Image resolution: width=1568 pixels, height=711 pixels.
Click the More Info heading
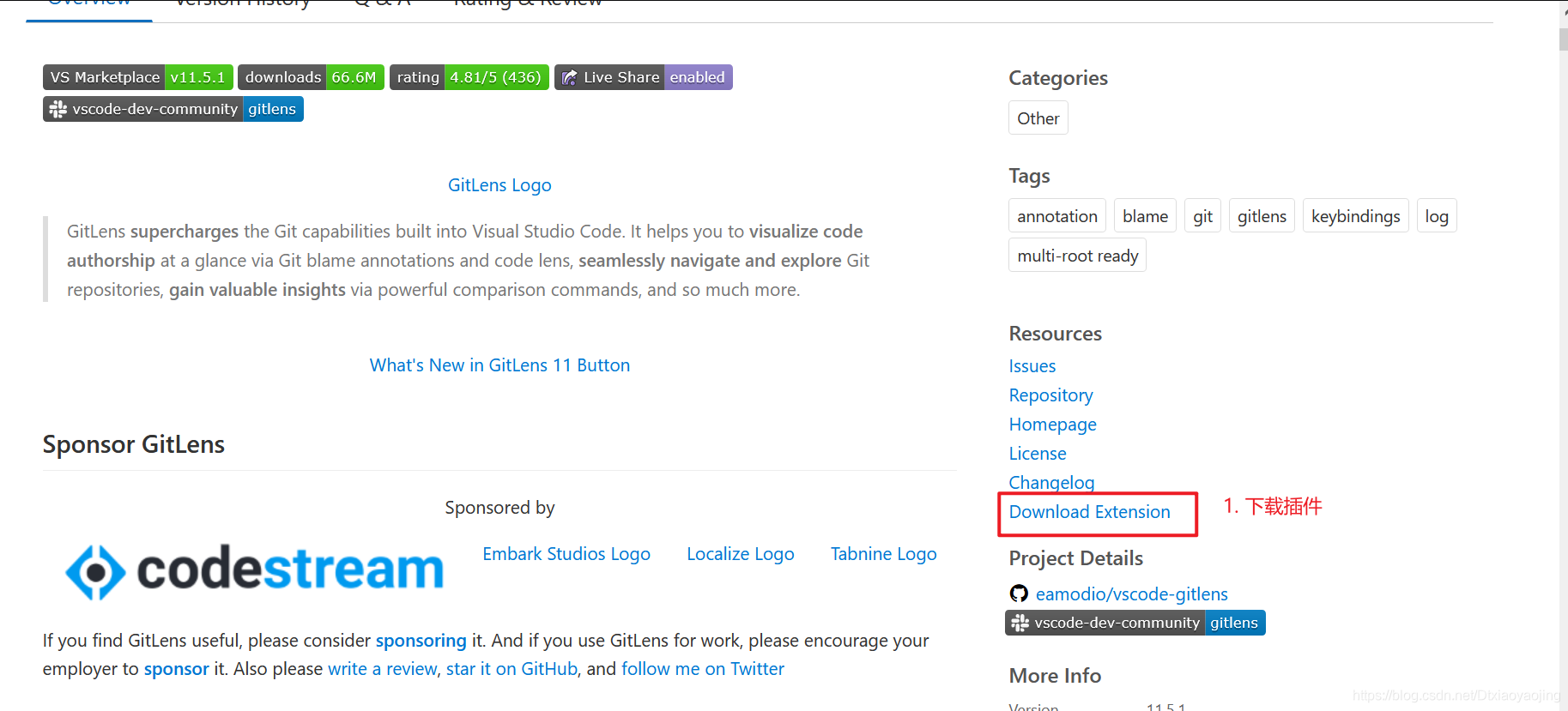[1055, 676]
